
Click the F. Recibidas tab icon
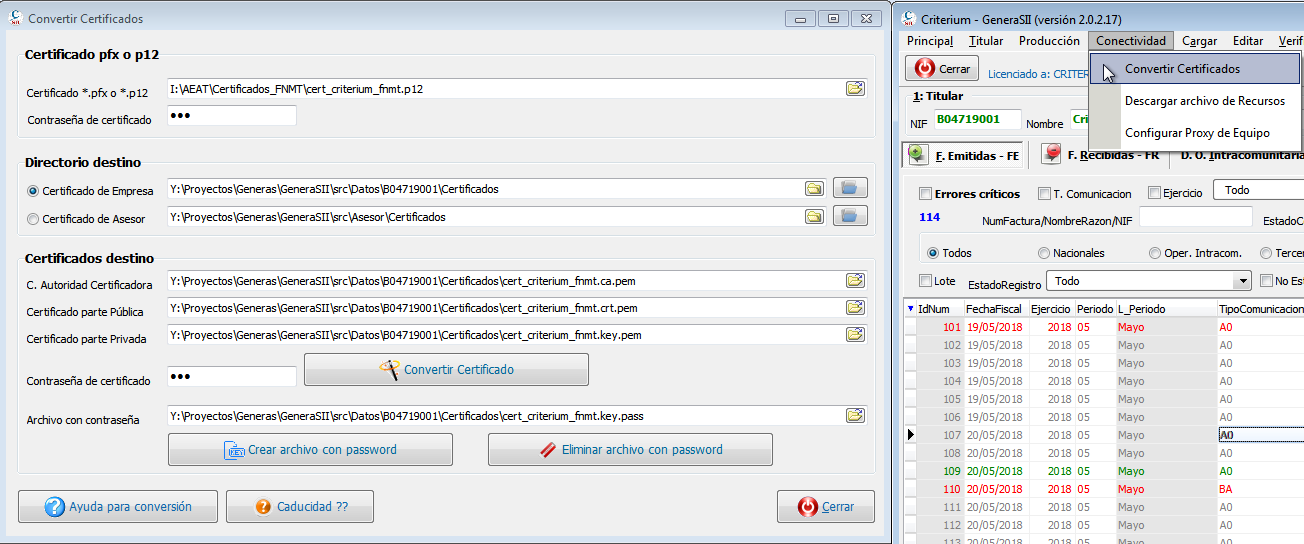(x=1052, y=154)
